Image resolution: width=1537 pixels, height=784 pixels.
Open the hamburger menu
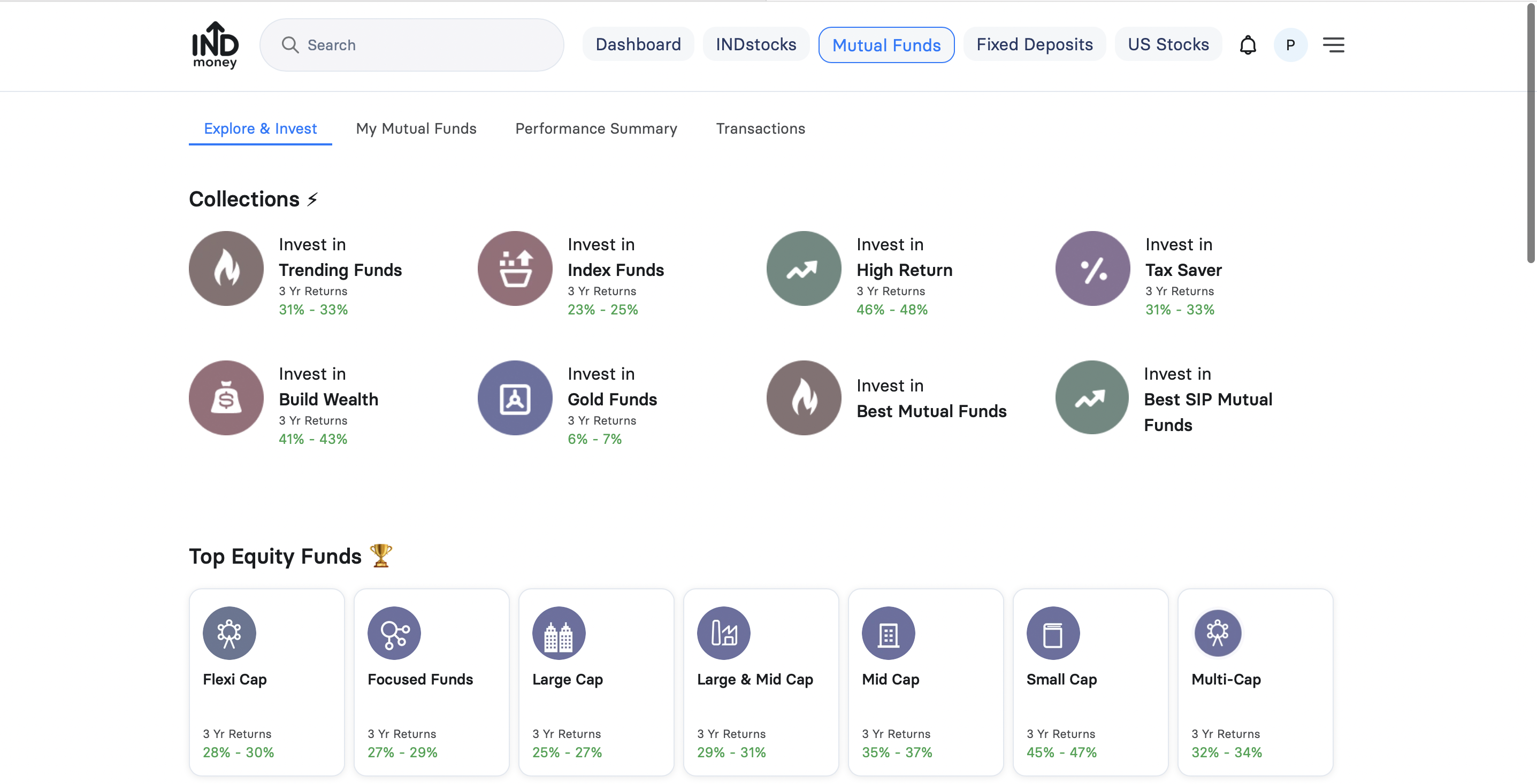[x=1333, y=45]
